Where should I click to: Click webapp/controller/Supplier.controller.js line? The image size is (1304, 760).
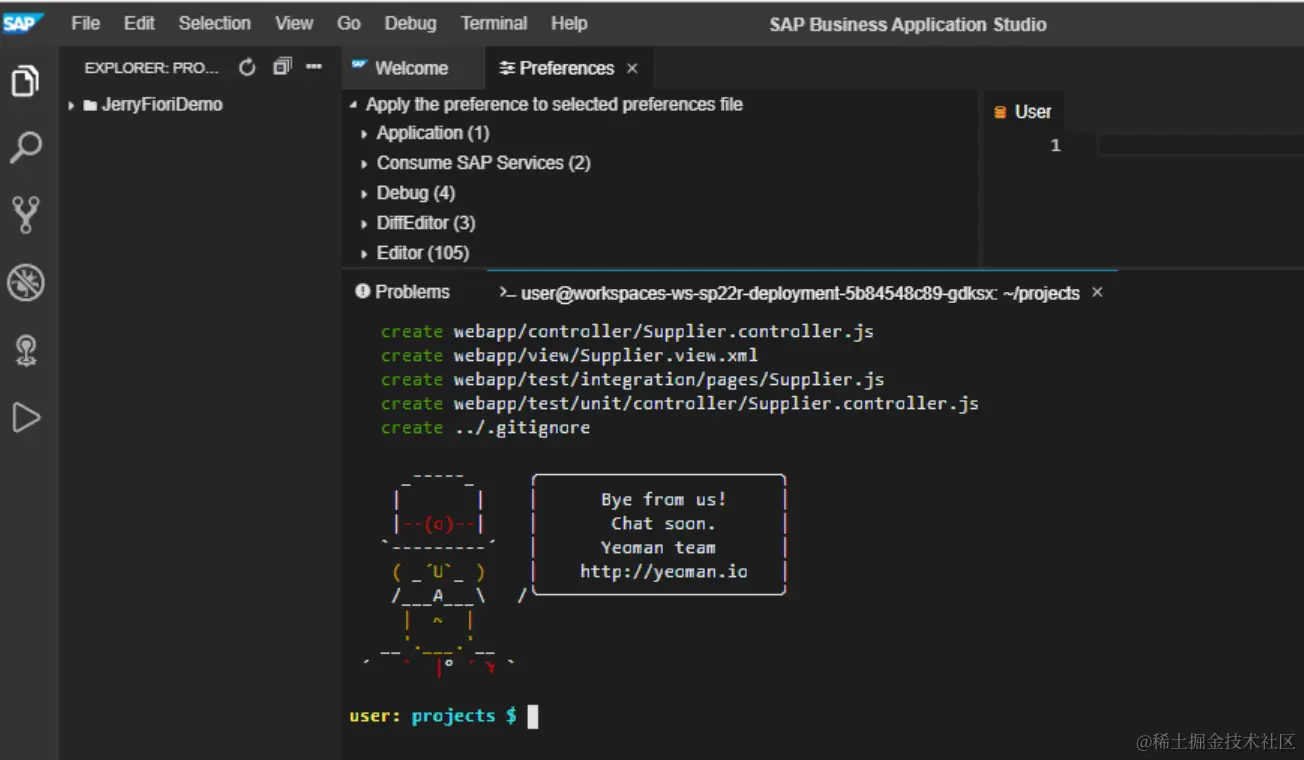tap(627, 332)
